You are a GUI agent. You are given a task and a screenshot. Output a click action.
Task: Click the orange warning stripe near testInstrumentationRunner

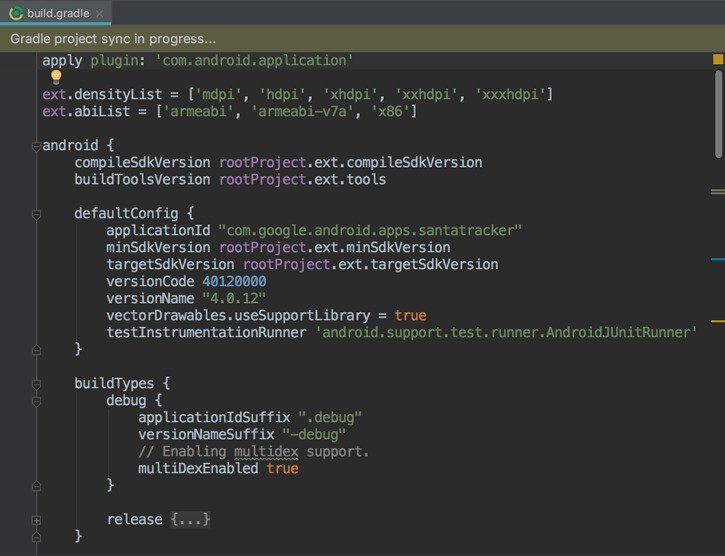pos(717,321)
